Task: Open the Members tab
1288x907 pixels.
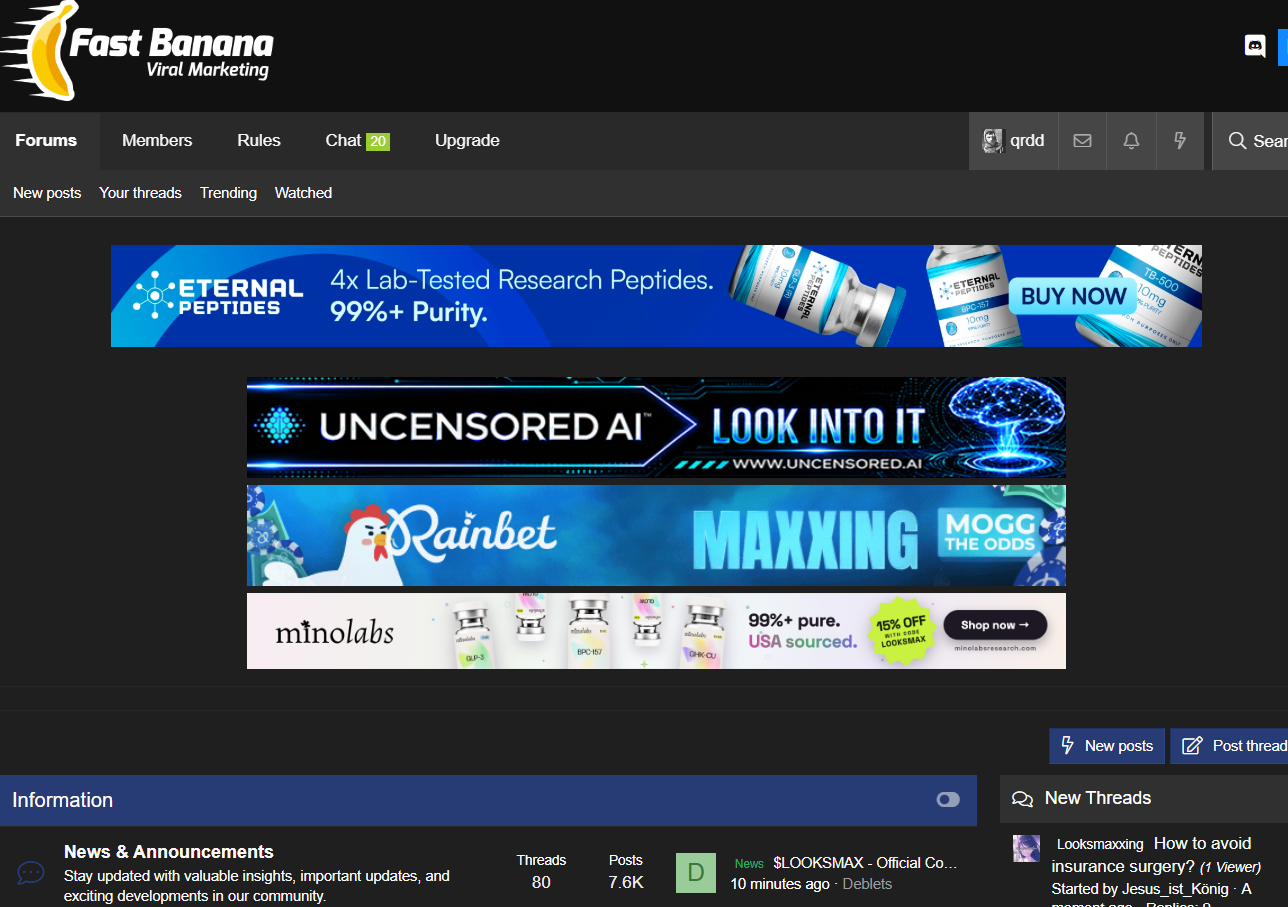Action: (x=157, y=141)
